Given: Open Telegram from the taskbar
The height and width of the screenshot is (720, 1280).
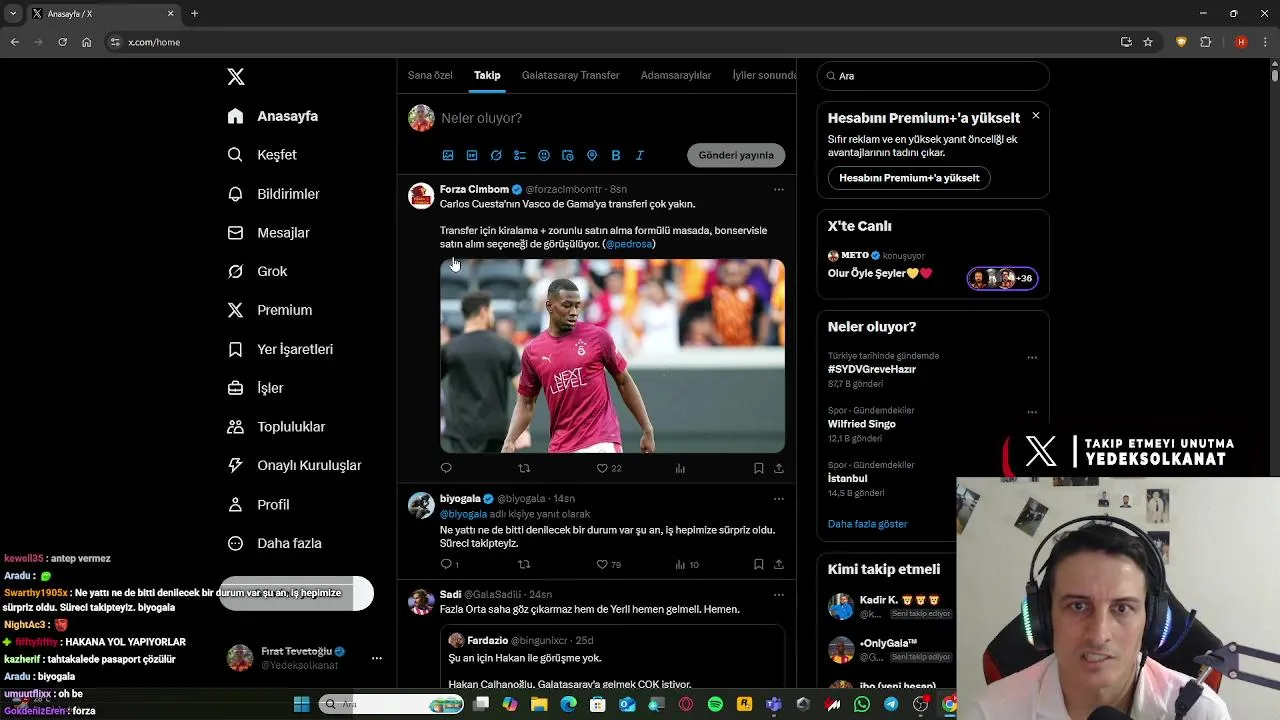Looking at the screenshot, I should click(x=891, y=704).
